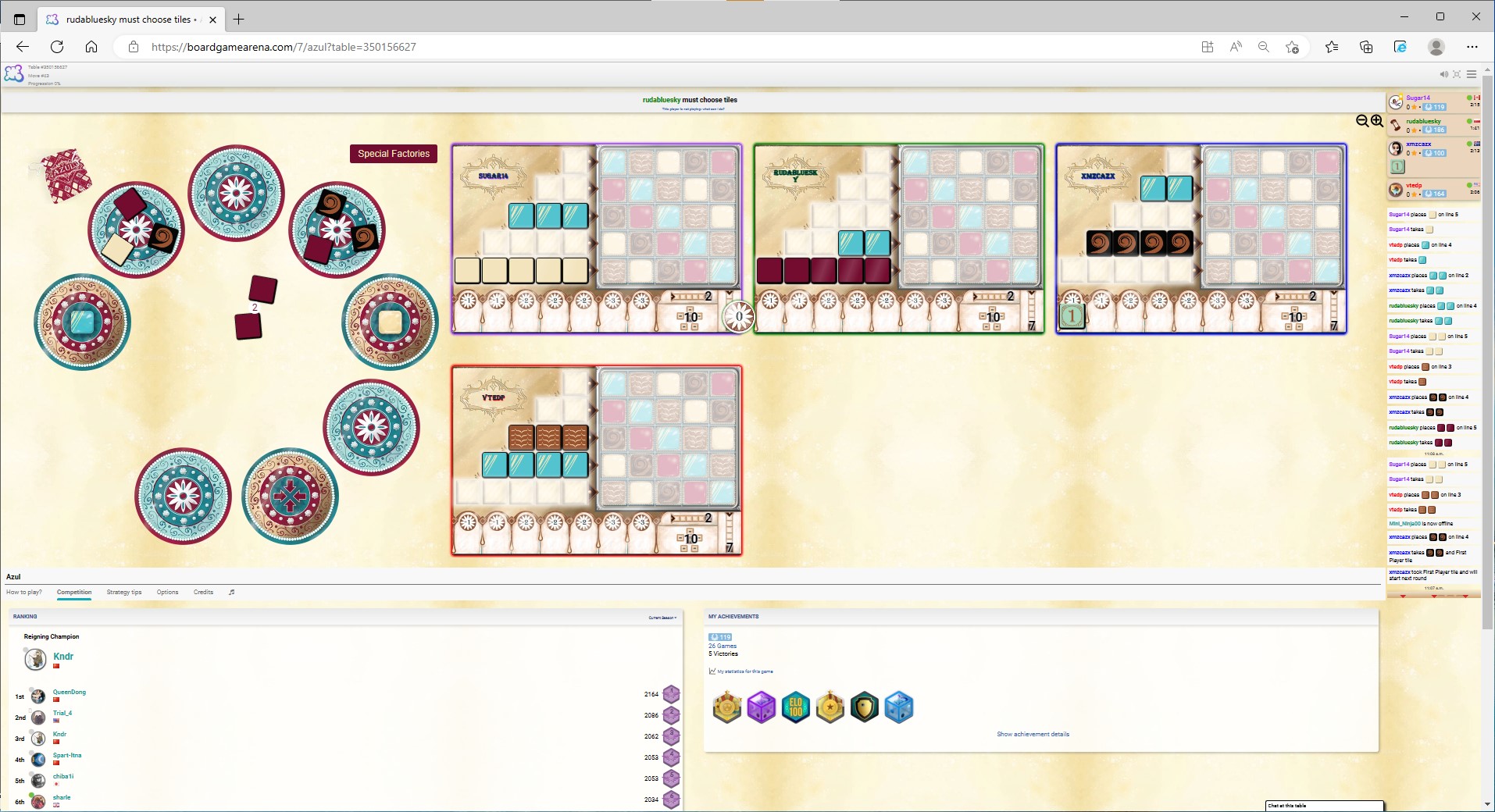This screenshot has height=812, width=1495.
Task: Refresh the page in the browser
Action: pos(57,47)
